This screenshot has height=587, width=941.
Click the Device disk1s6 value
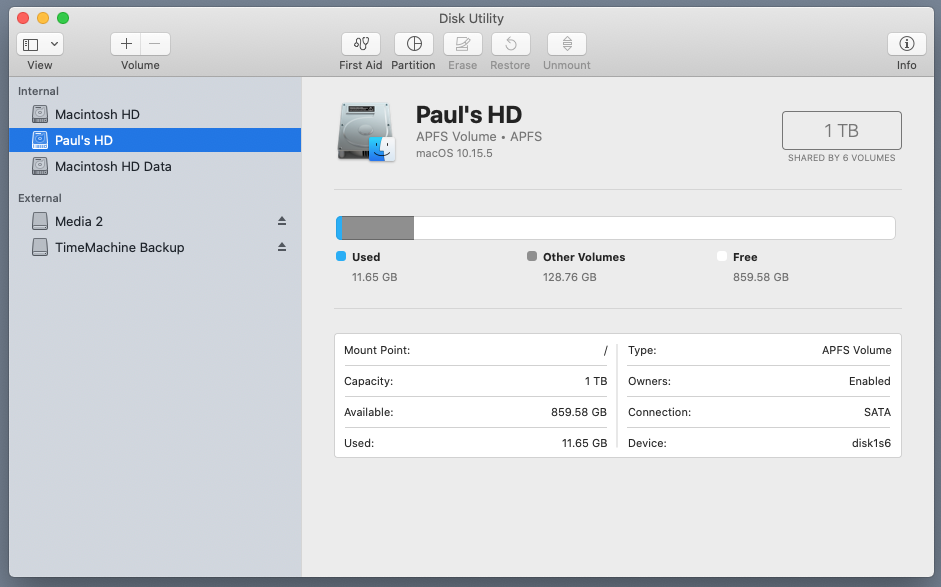pyautogui.click(x=871, y=444)
